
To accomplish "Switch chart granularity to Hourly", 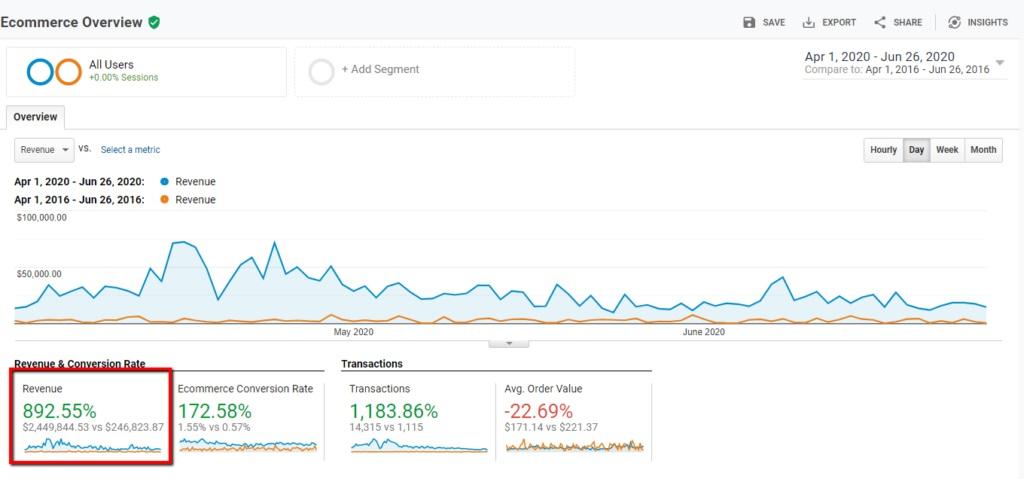I will tap(883, 150).
